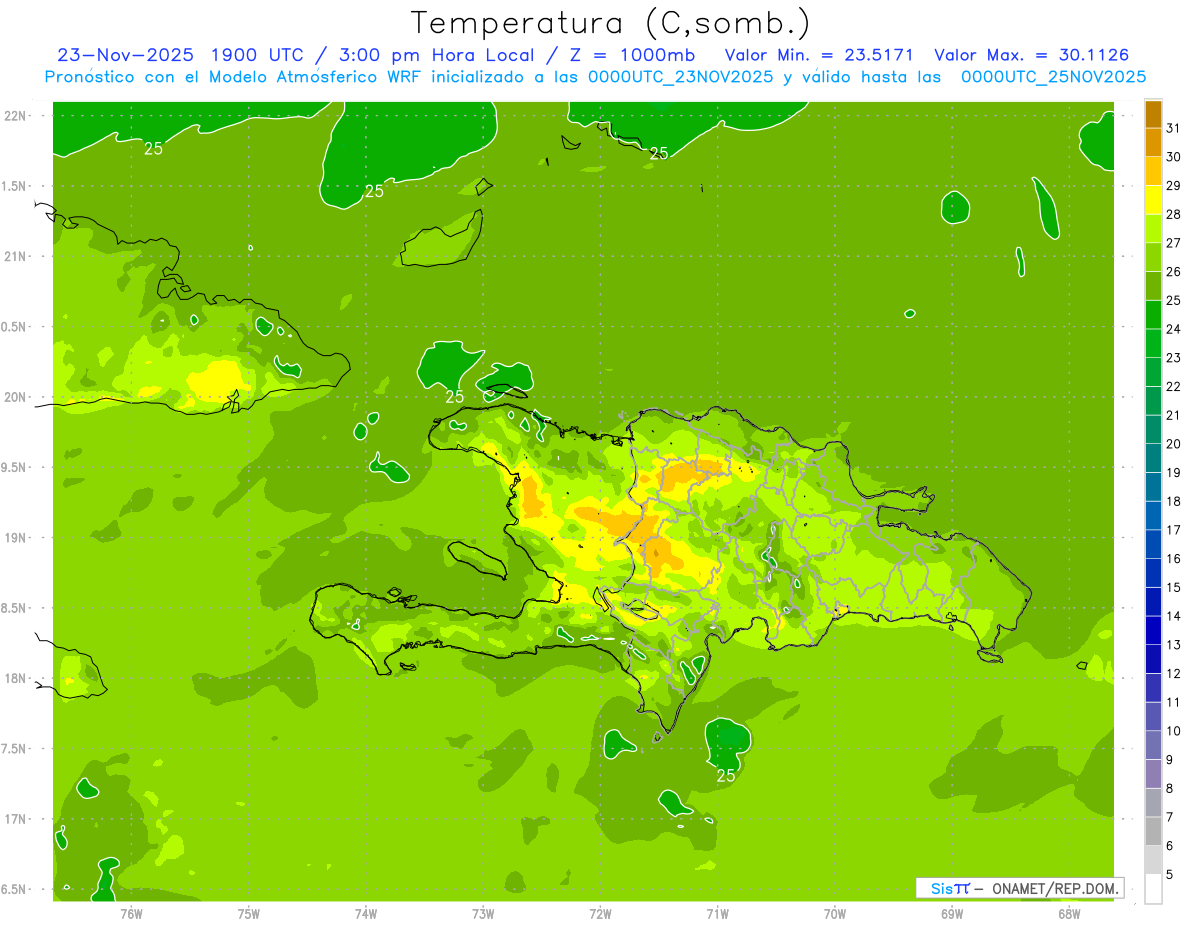This screenshot has width=1200, height=927.
Task: Click the '25' label on the color scale
Action: tap(1174, 300)
